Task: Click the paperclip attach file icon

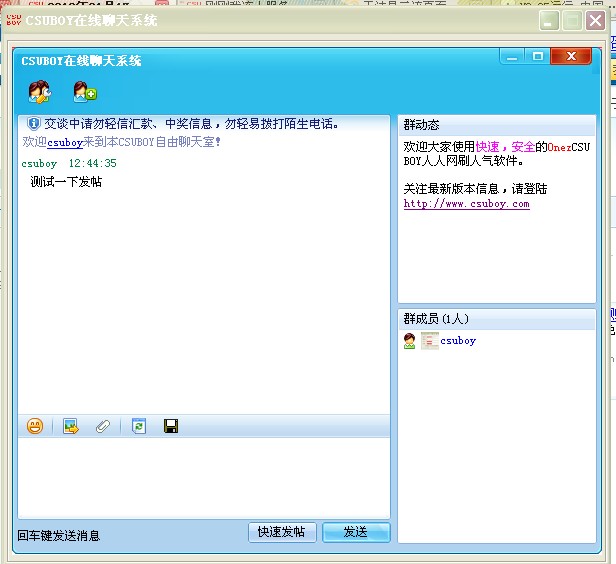Action: (103, 427)
